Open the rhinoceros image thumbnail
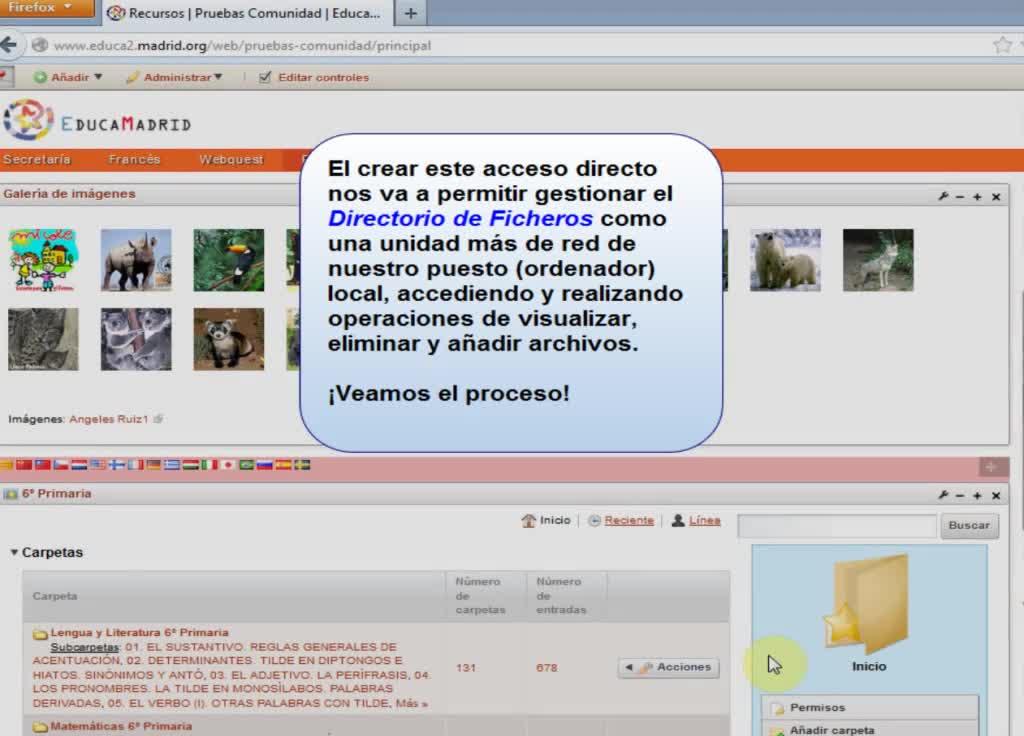 (x=136, y=260)
